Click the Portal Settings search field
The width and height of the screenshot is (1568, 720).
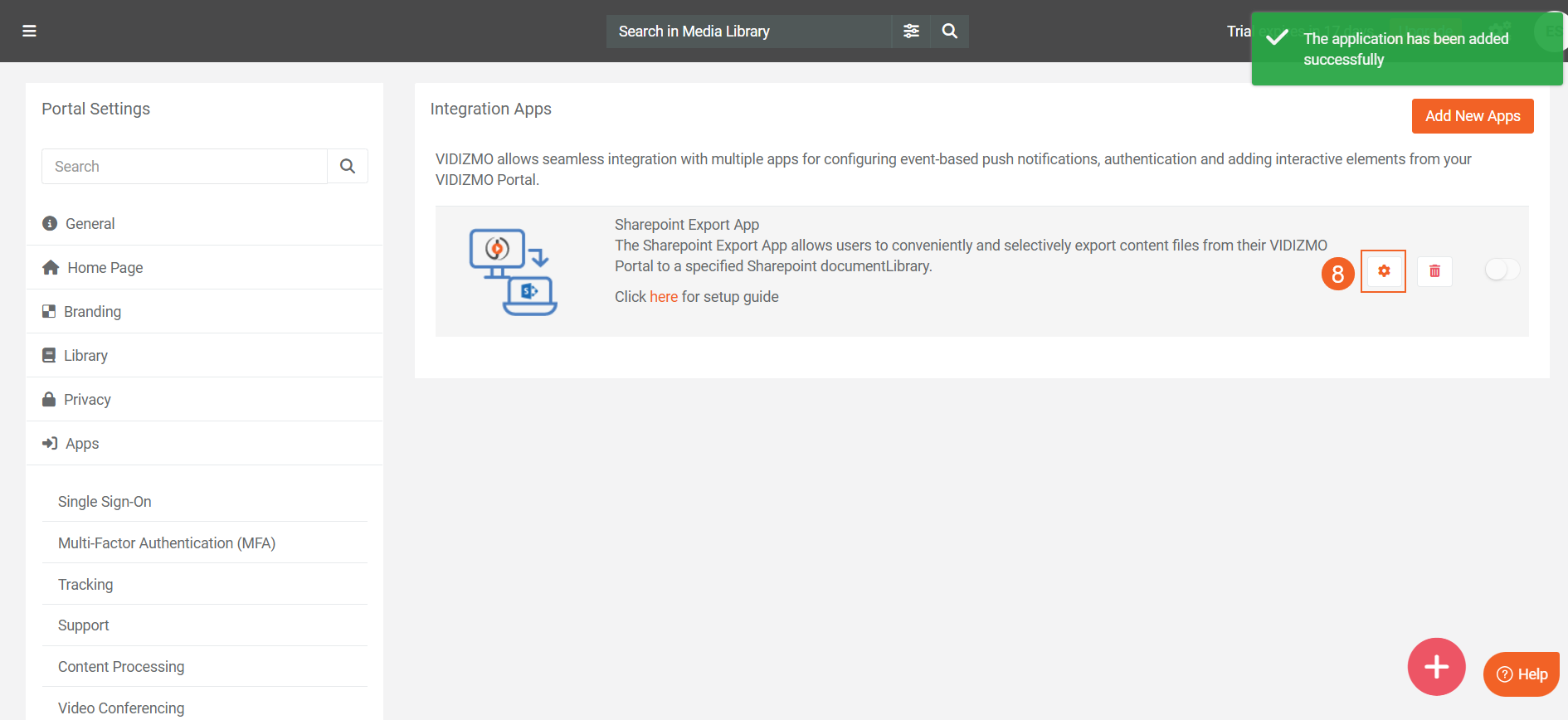tap(184, 166)
